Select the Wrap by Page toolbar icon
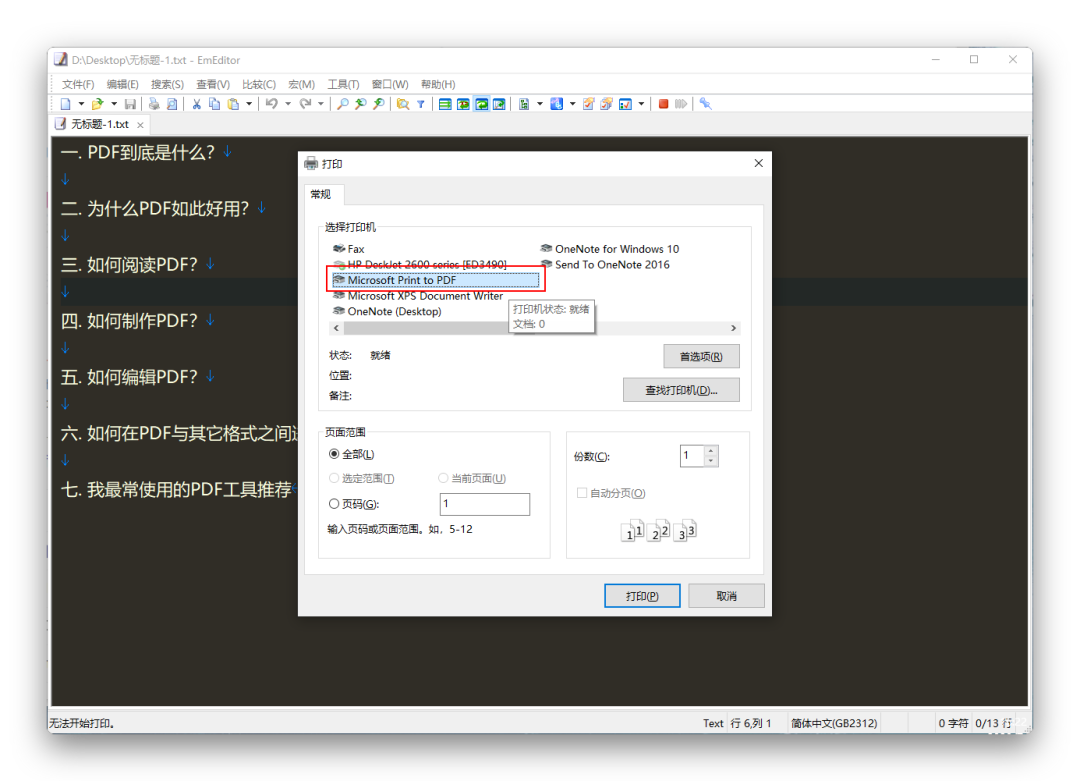Image resolution: width=1080 pixels, height=781 pixels. pos(499,104)
